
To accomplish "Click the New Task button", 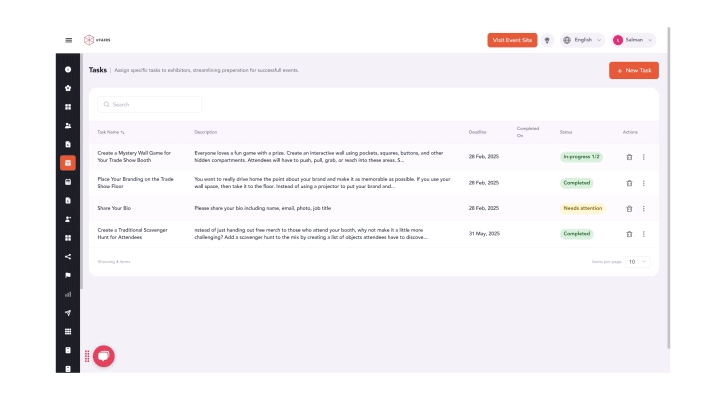I will click(634, 70).
